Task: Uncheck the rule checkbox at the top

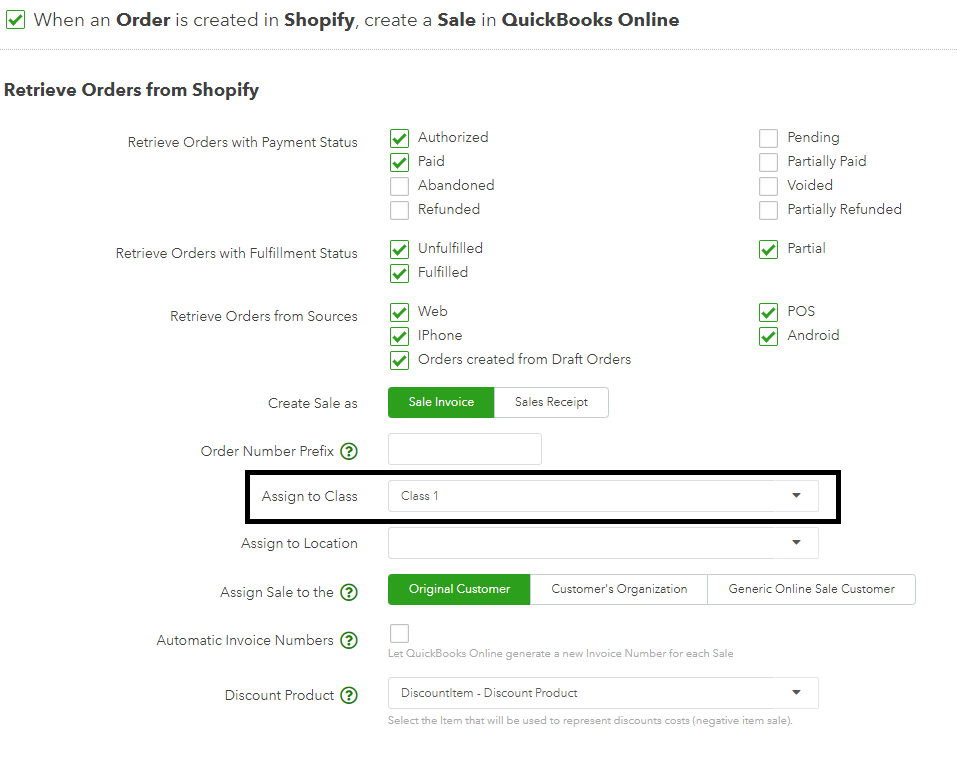Action: point(16,19)
